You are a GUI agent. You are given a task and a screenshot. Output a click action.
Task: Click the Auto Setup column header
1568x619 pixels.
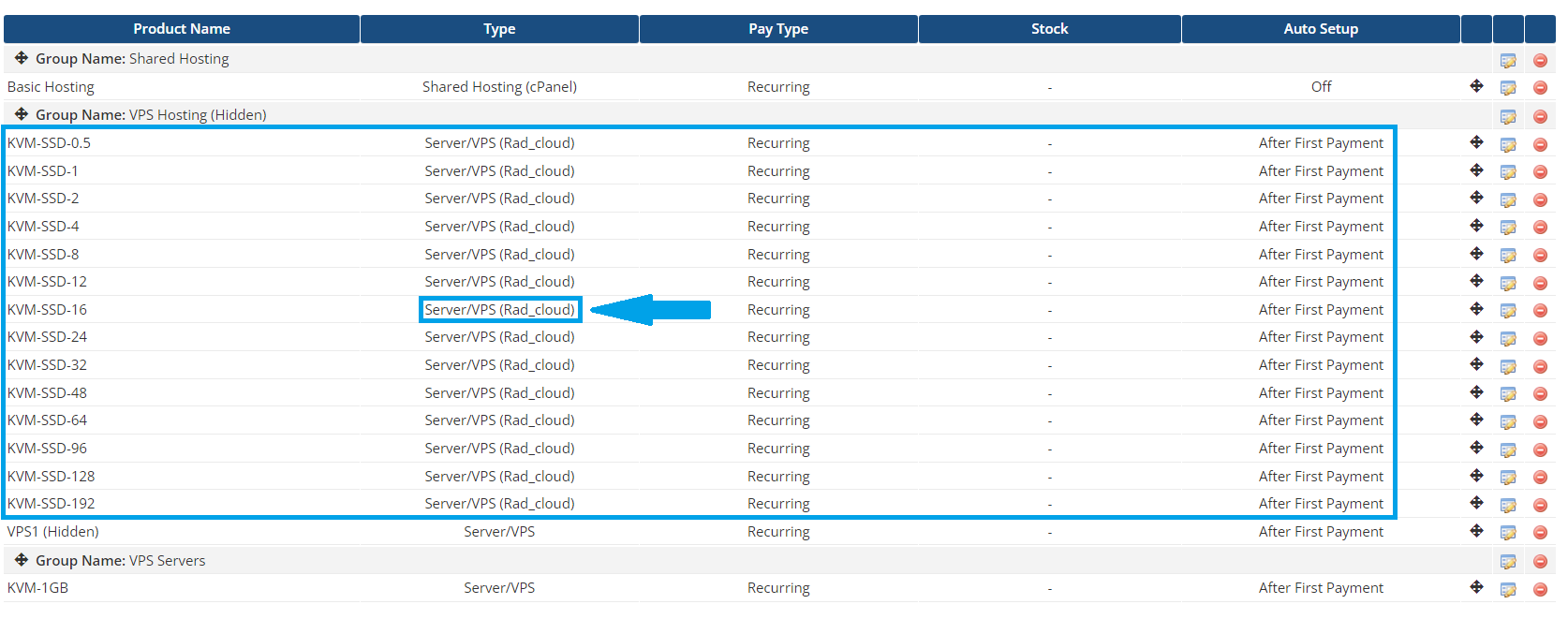pyautogui.click(x=1320, y=29)
